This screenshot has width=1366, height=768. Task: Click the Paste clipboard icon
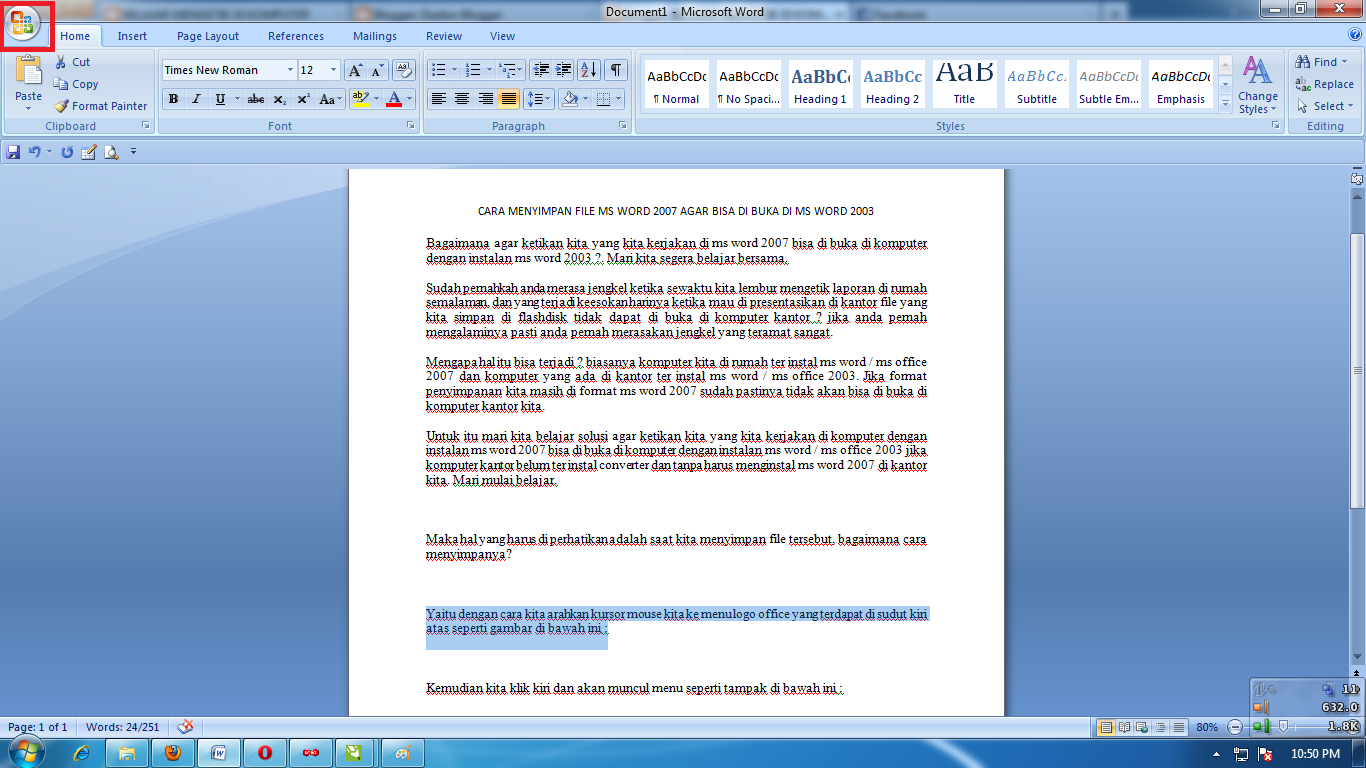point(29,72)
